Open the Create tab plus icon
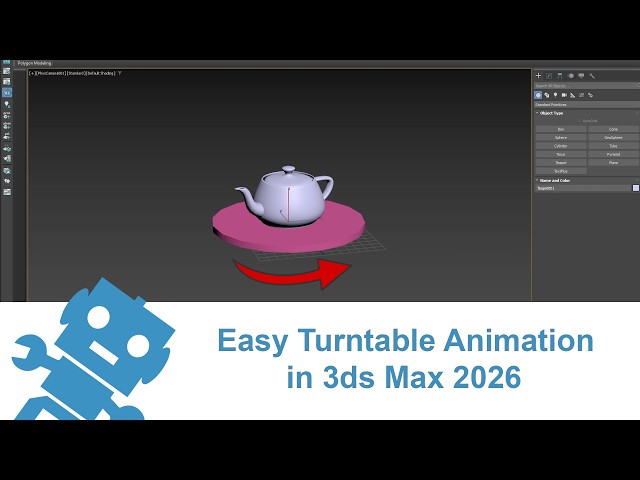This screenshot has width=640, height=480. point(538,76)
